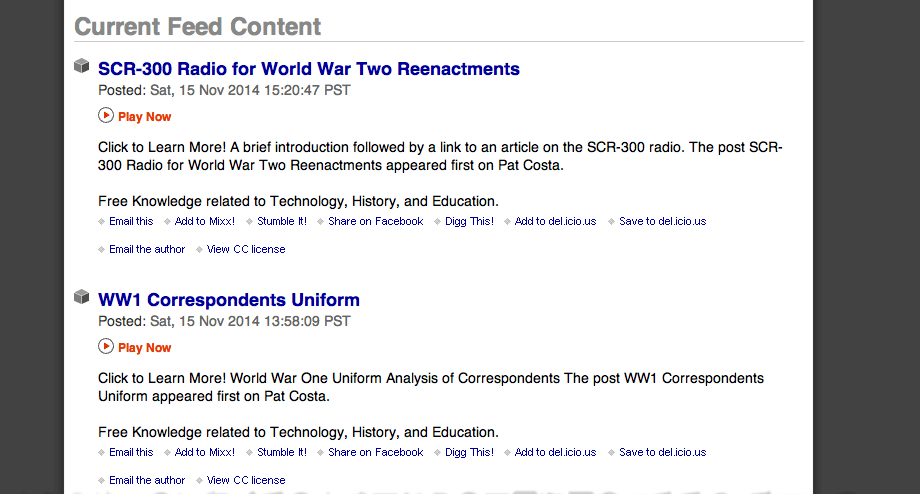
Task: Click the play circle icon for WW1 Correspondents
Action: [106, 346]
